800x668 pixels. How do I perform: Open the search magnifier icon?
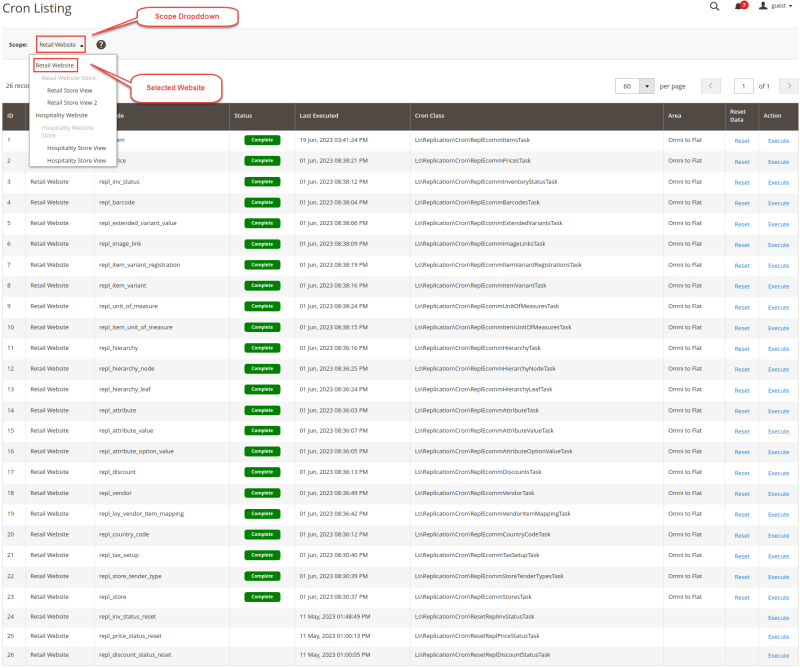[714, 7]
